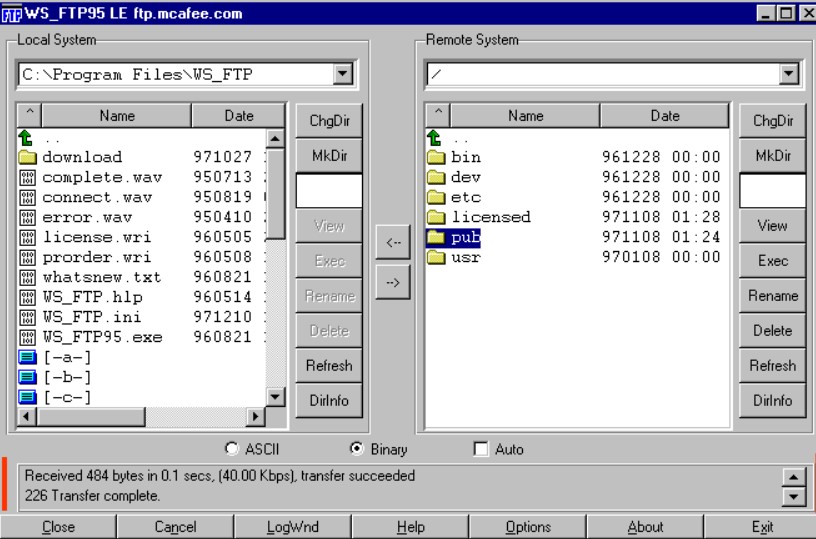The image size is (816, 539).
Task: Open the About dialog
Action: [645, 527]
